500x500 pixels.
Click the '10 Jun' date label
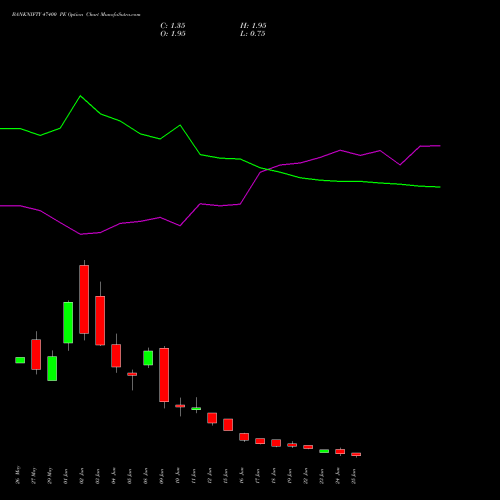(x=178, y=476)
